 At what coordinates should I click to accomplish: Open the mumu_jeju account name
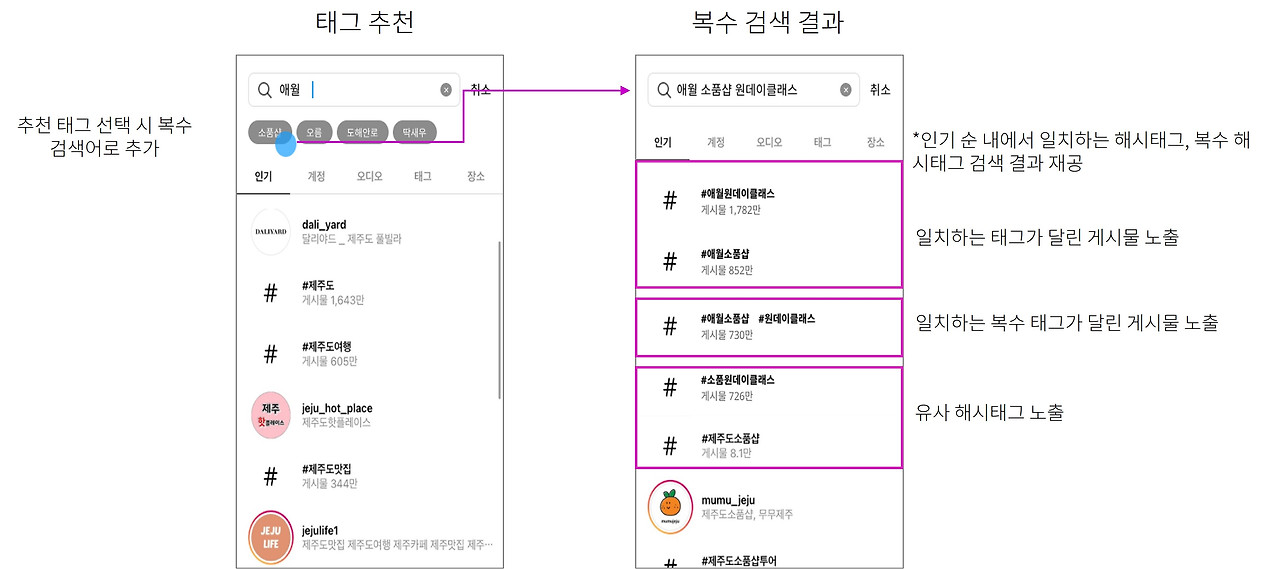click(x=728, y=500)
